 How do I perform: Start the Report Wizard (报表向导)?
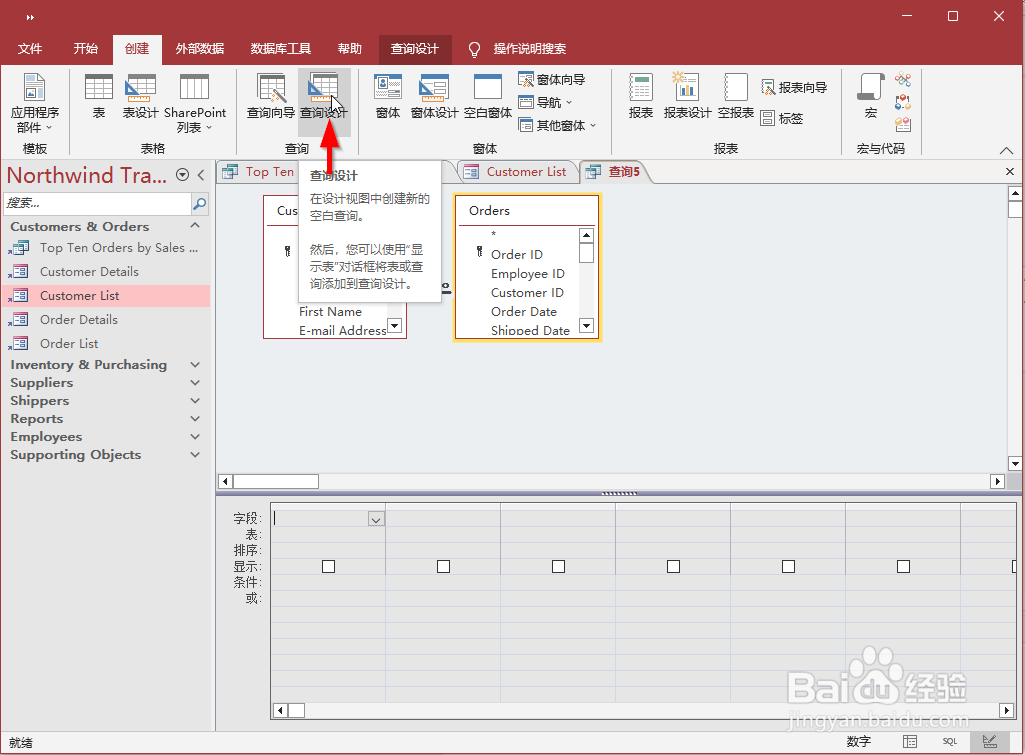pyautogui.click(x=794, y=87)
